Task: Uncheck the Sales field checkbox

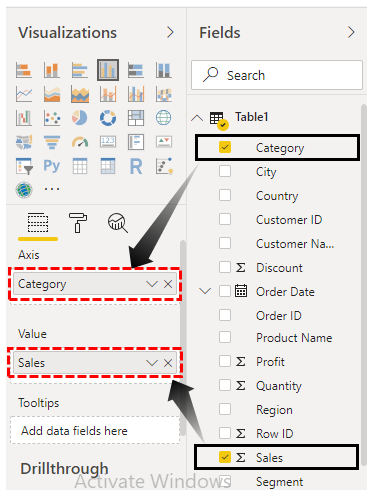Action: (225, 457)
